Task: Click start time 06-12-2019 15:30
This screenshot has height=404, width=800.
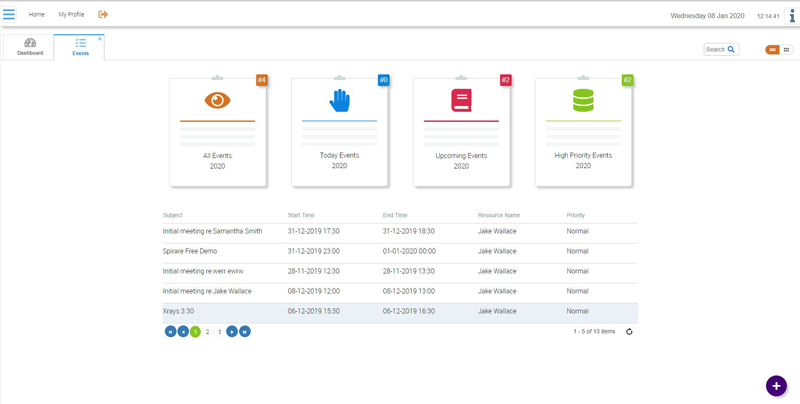Action: coord(314,311)
